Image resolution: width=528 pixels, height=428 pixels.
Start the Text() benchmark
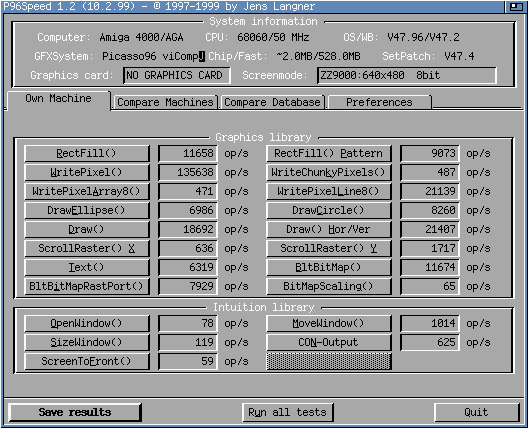click(87, 267)
